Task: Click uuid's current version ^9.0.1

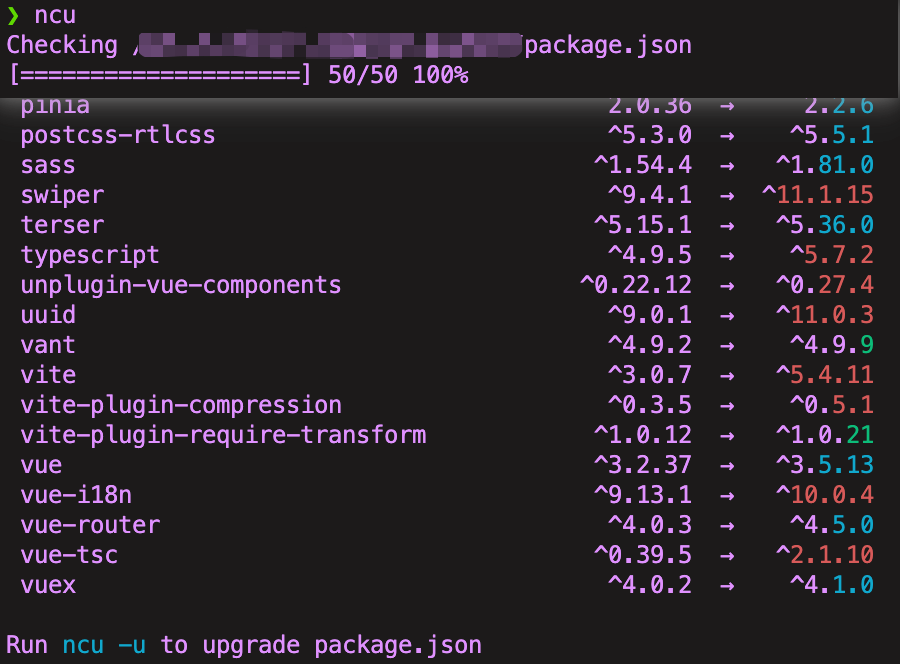Action: pyautogui.click(x=649, y=315)
